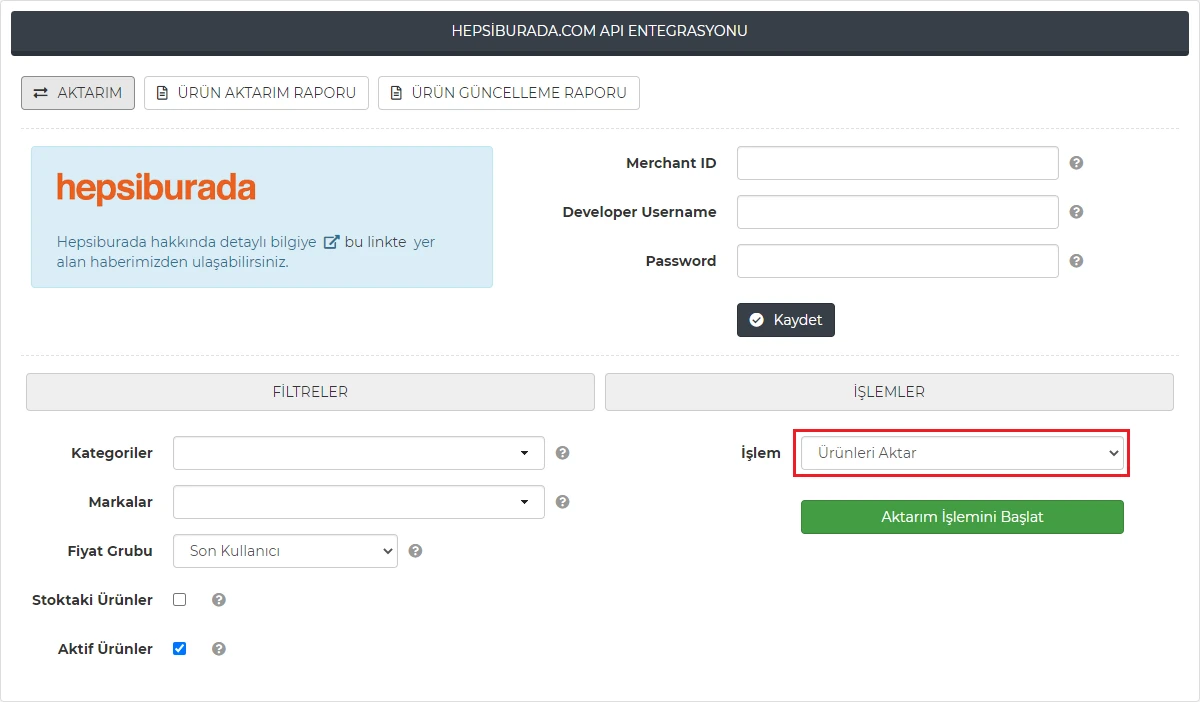Open the help icon next to Password field
This screenshot has width=1200, height=702.
pyautogui.click(x=1076, y=260)
